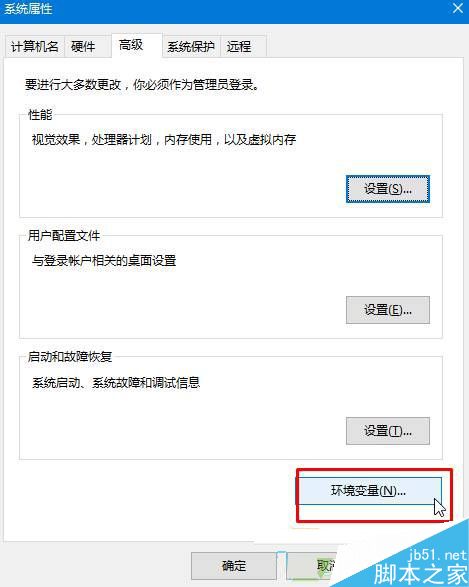Click the 系统启动、系统故障和调试信息 description
The image size is (469, 587).
tap(116, 383)
